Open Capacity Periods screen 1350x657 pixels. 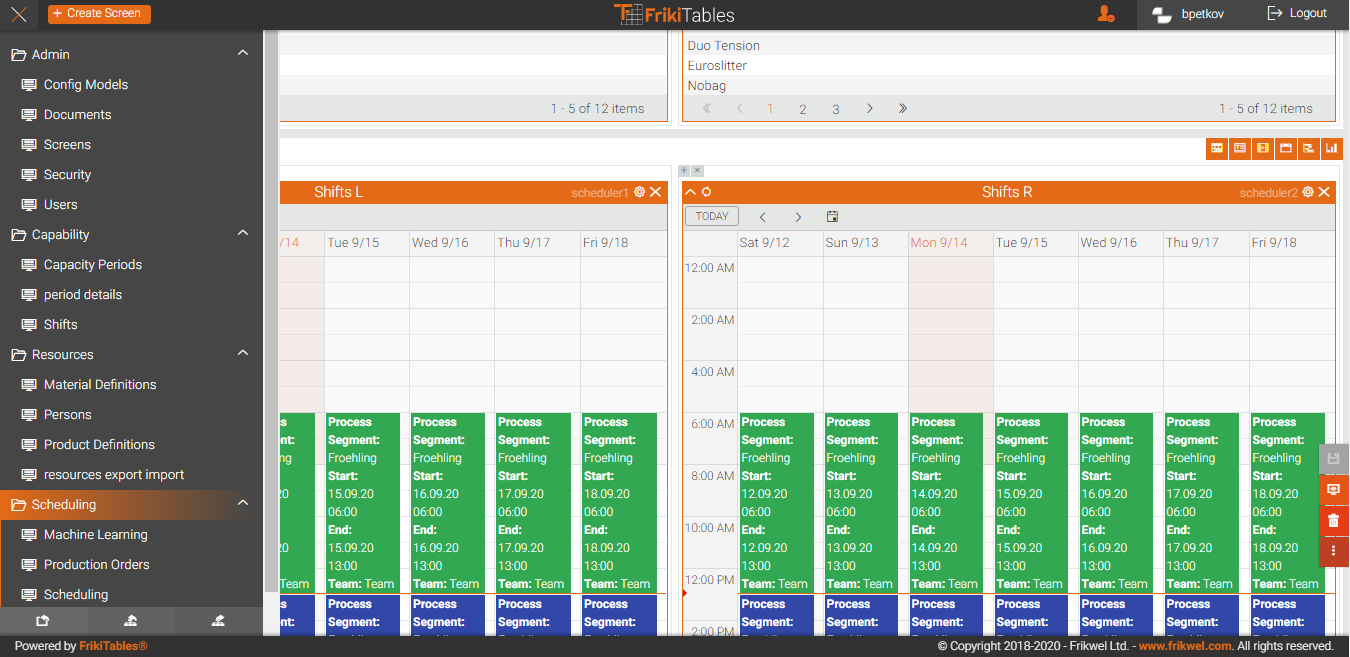92,264
